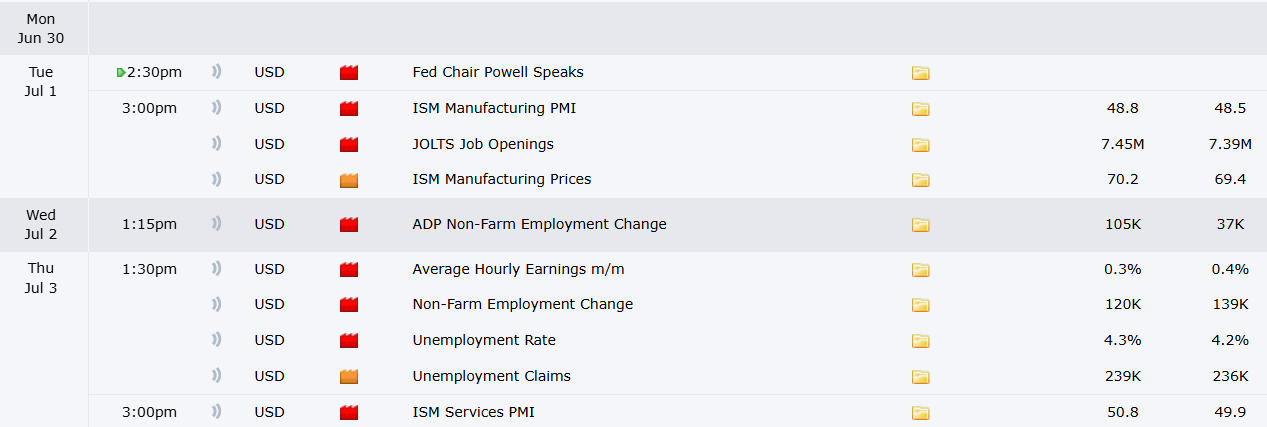Toggle sound alert for Average Hourly Earnings

click(216, 269)
